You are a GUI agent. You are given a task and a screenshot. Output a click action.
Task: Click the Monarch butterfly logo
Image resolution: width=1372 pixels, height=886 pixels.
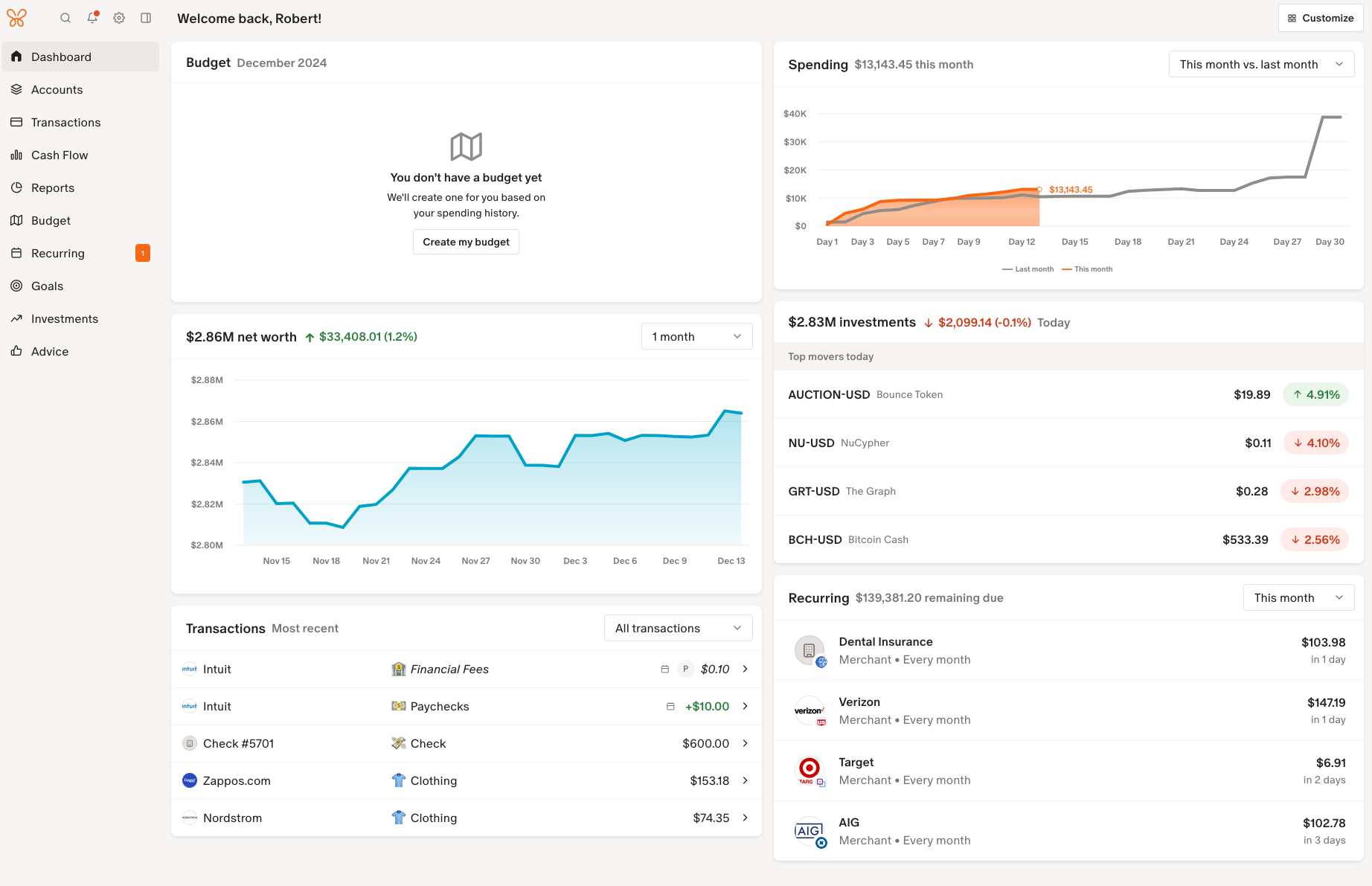coord(16,18)
